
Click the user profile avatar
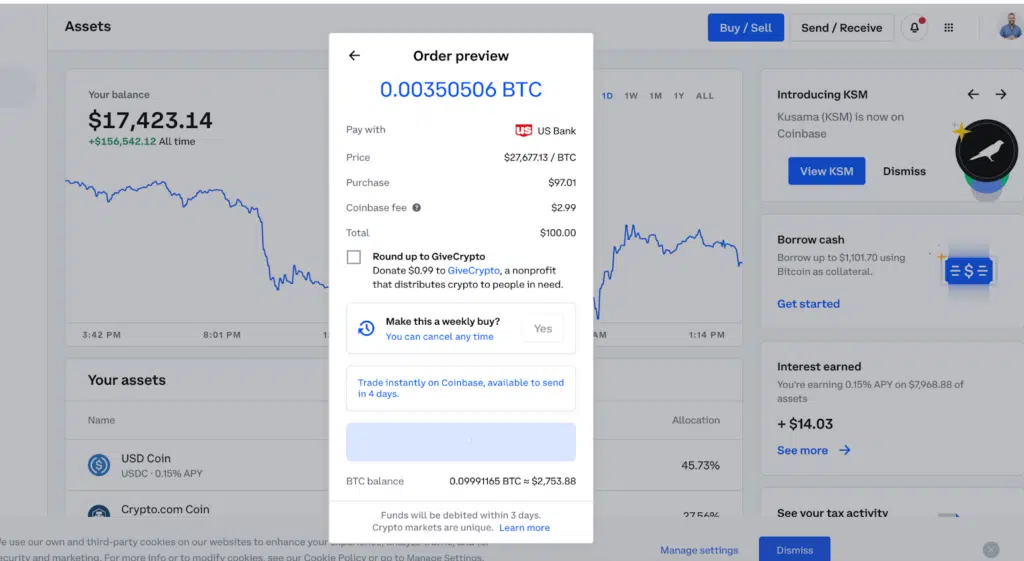point(1009,28)
